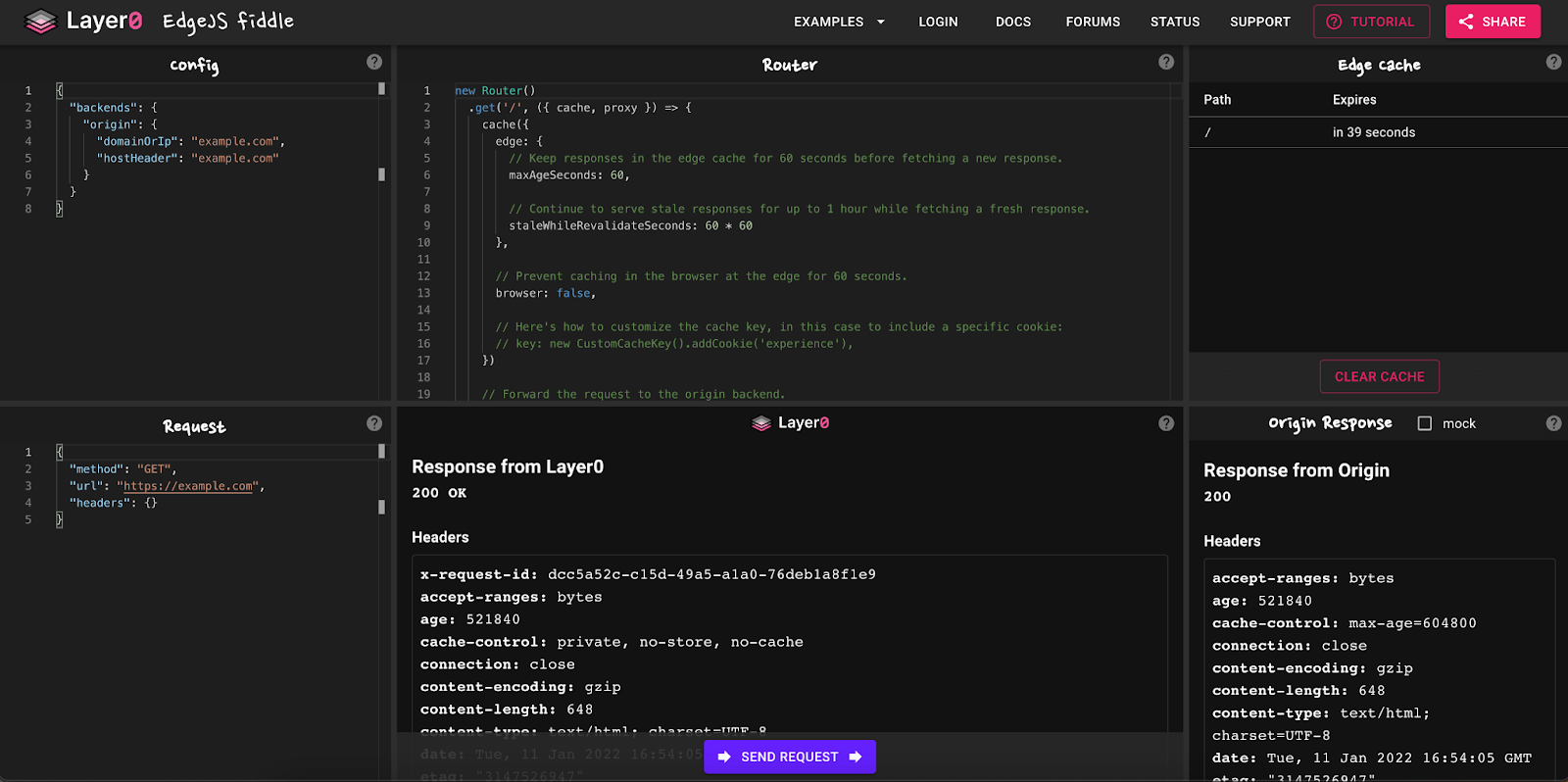Click the 'Response from Layer0' heading

508,466
